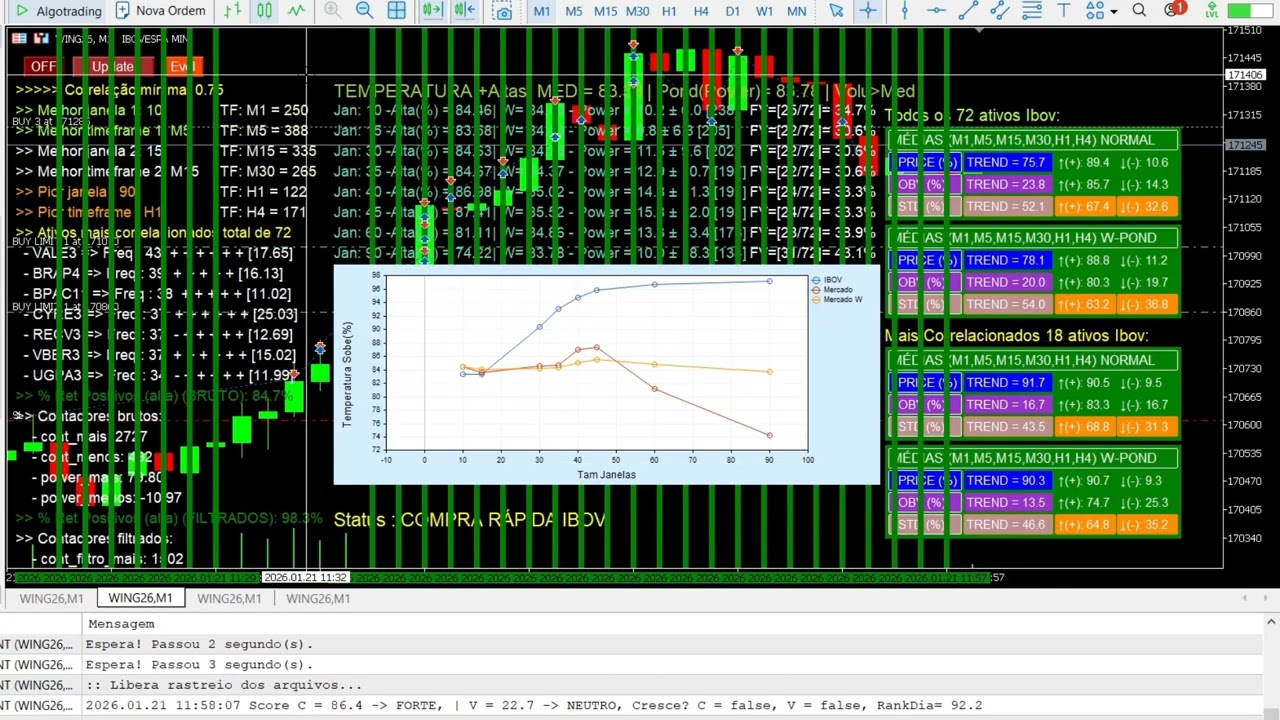Switch chart to candlestick style

(x=264, y=11)
